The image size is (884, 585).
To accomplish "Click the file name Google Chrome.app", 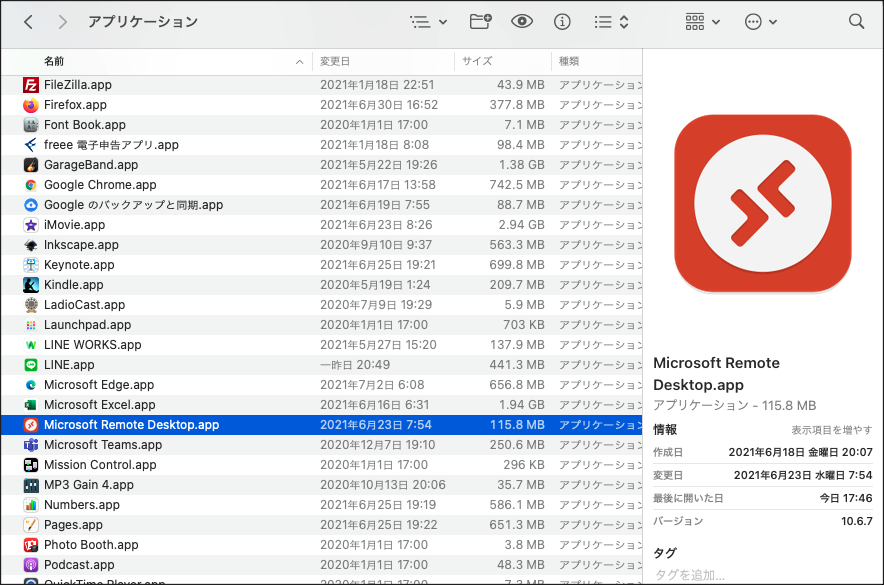I will click(x=100, y=185).
